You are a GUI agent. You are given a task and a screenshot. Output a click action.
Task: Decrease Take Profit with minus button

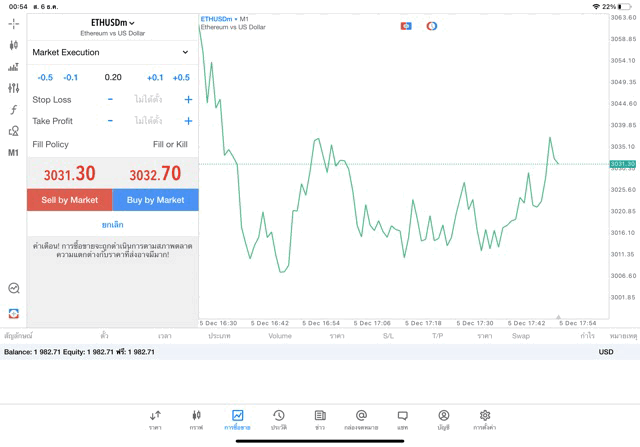click(x=110, y=121)
